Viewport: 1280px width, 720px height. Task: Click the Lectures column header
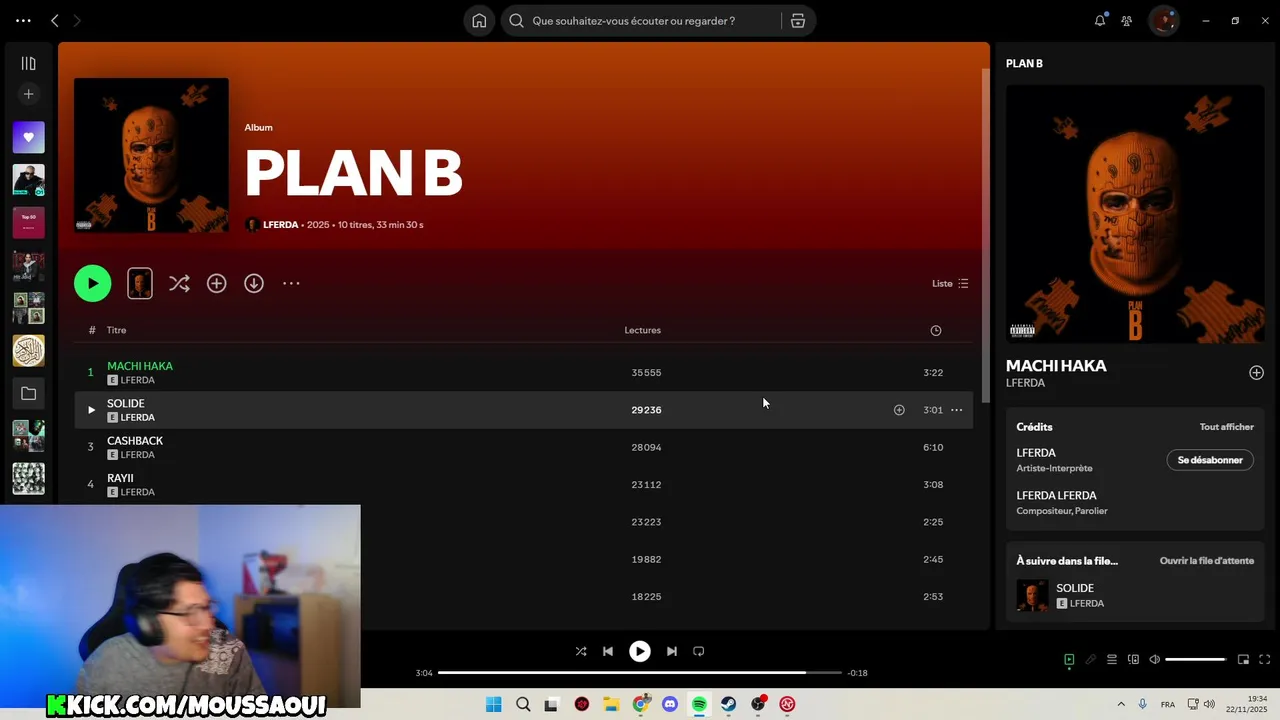642,330
